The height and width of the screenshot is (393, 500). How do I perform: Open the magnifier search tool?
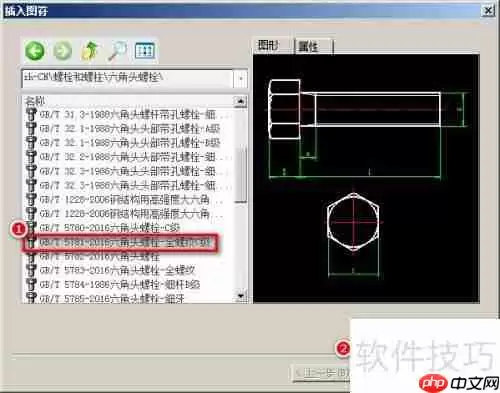[x=117, y=51]
